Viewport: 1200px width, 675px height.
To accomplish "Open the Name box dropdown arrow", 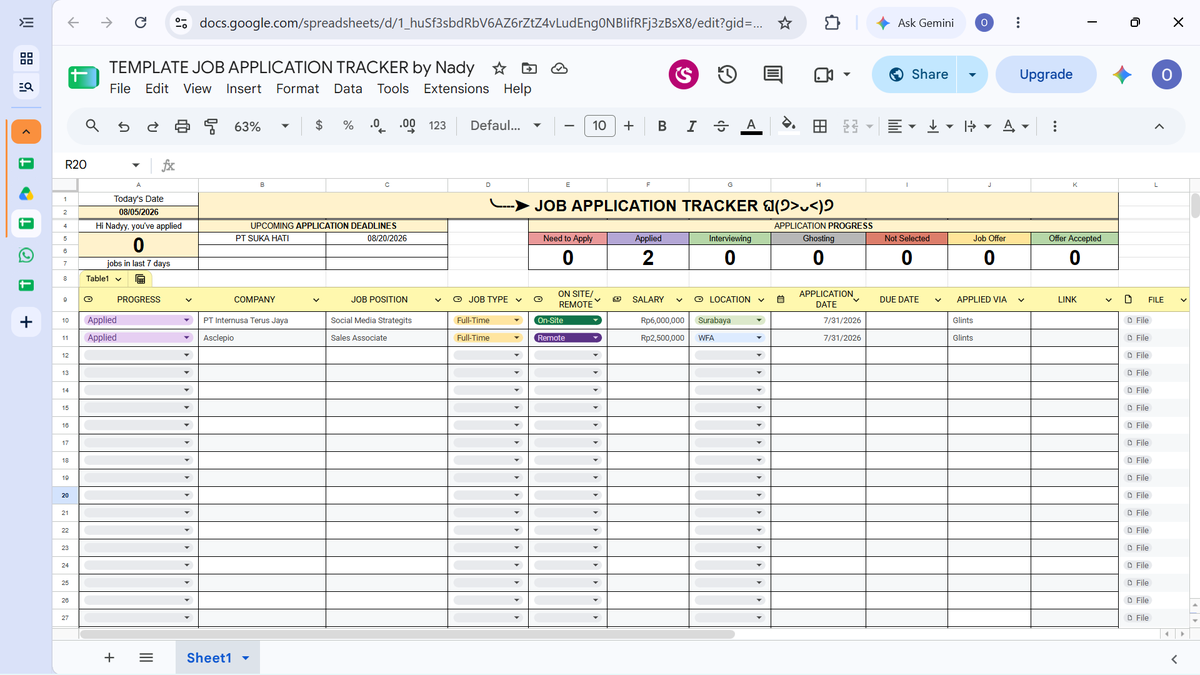I will (x=136, y=165).
